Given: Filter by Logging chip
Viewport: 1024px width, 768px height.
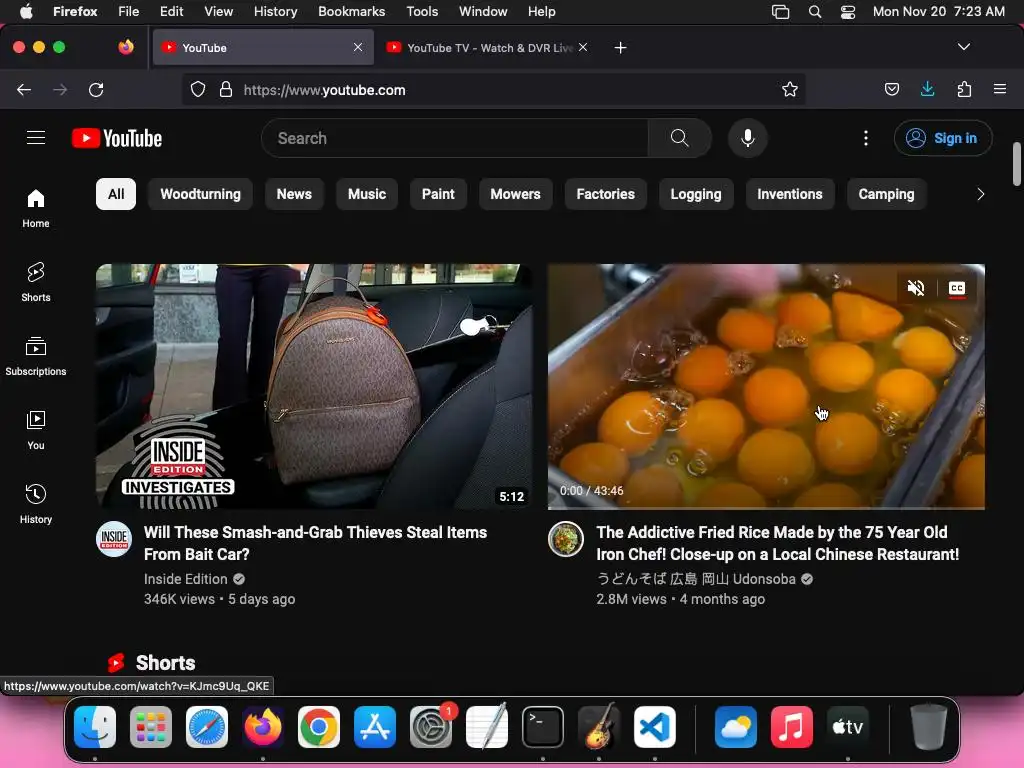Looking at the screenshot, I should tap(696, 194).
